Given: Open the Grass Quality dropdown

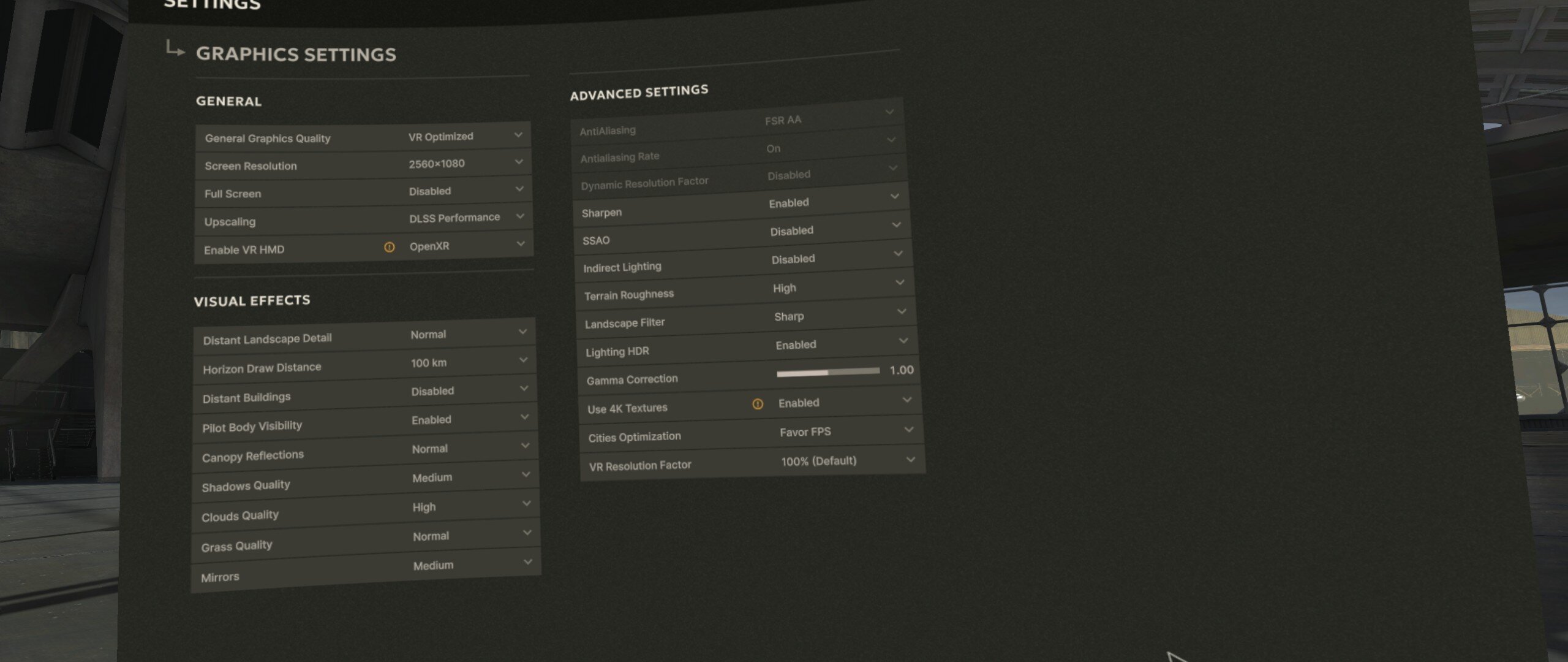Looking at the screenshot, I should 473,536.
